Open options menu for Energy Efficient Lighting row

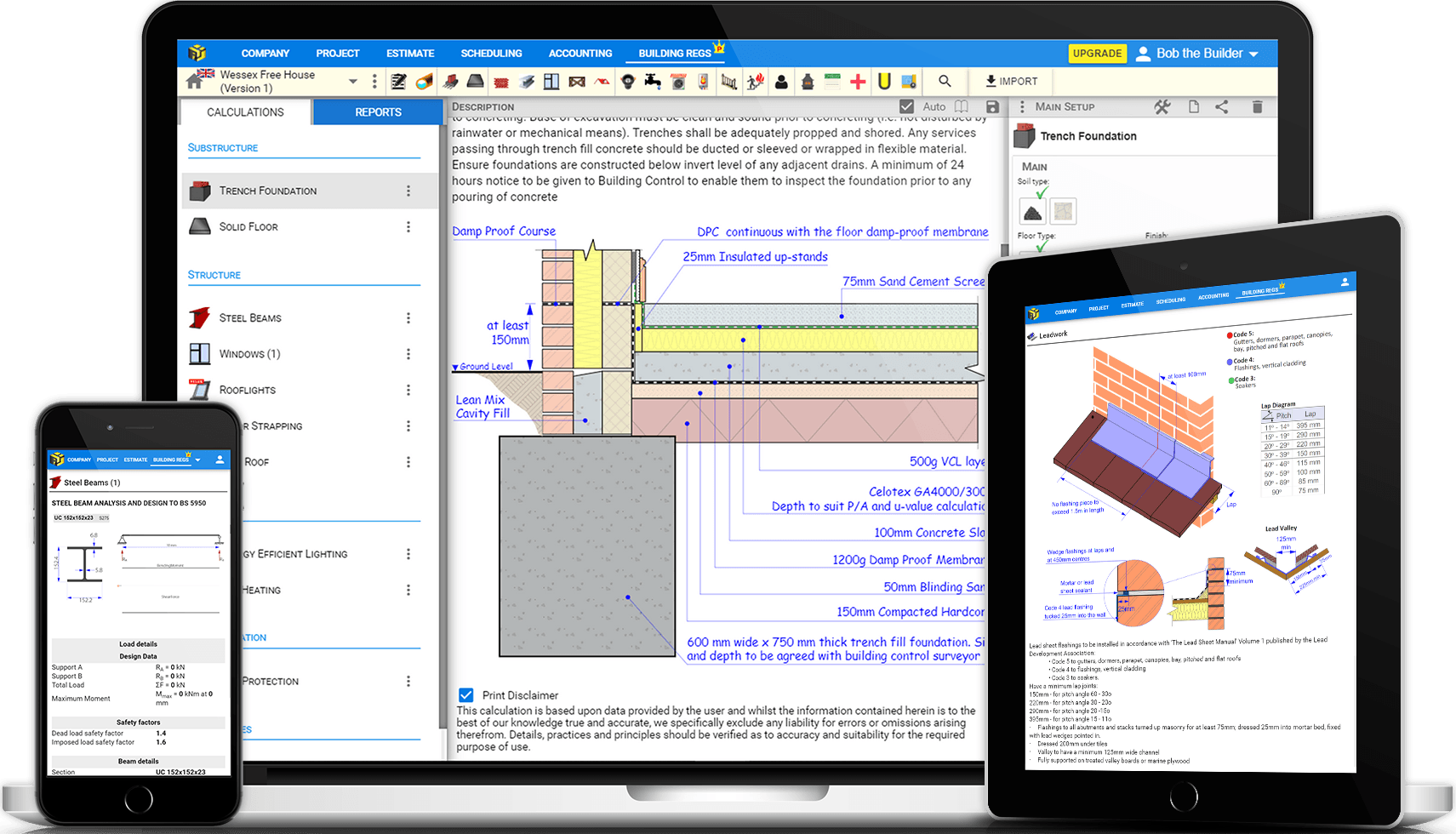click(408, 553)
